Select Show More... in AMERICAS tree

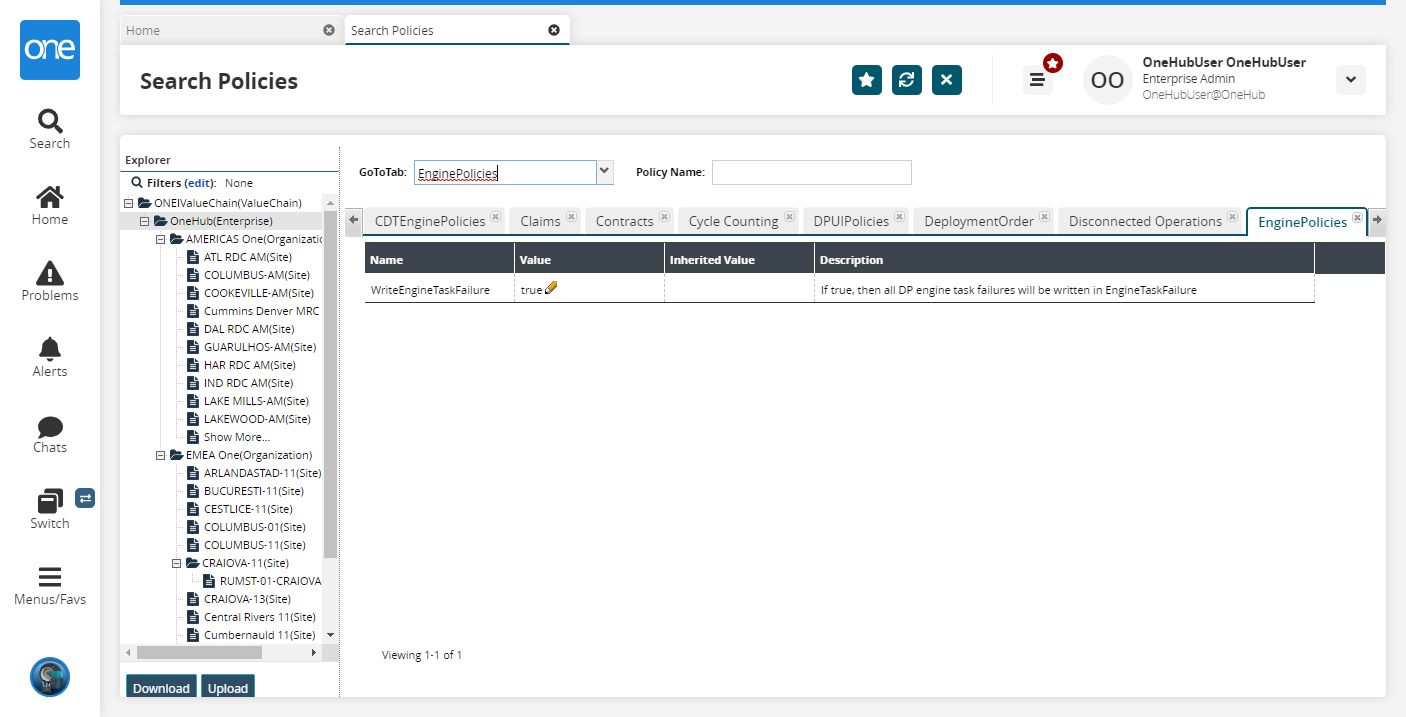236,437
